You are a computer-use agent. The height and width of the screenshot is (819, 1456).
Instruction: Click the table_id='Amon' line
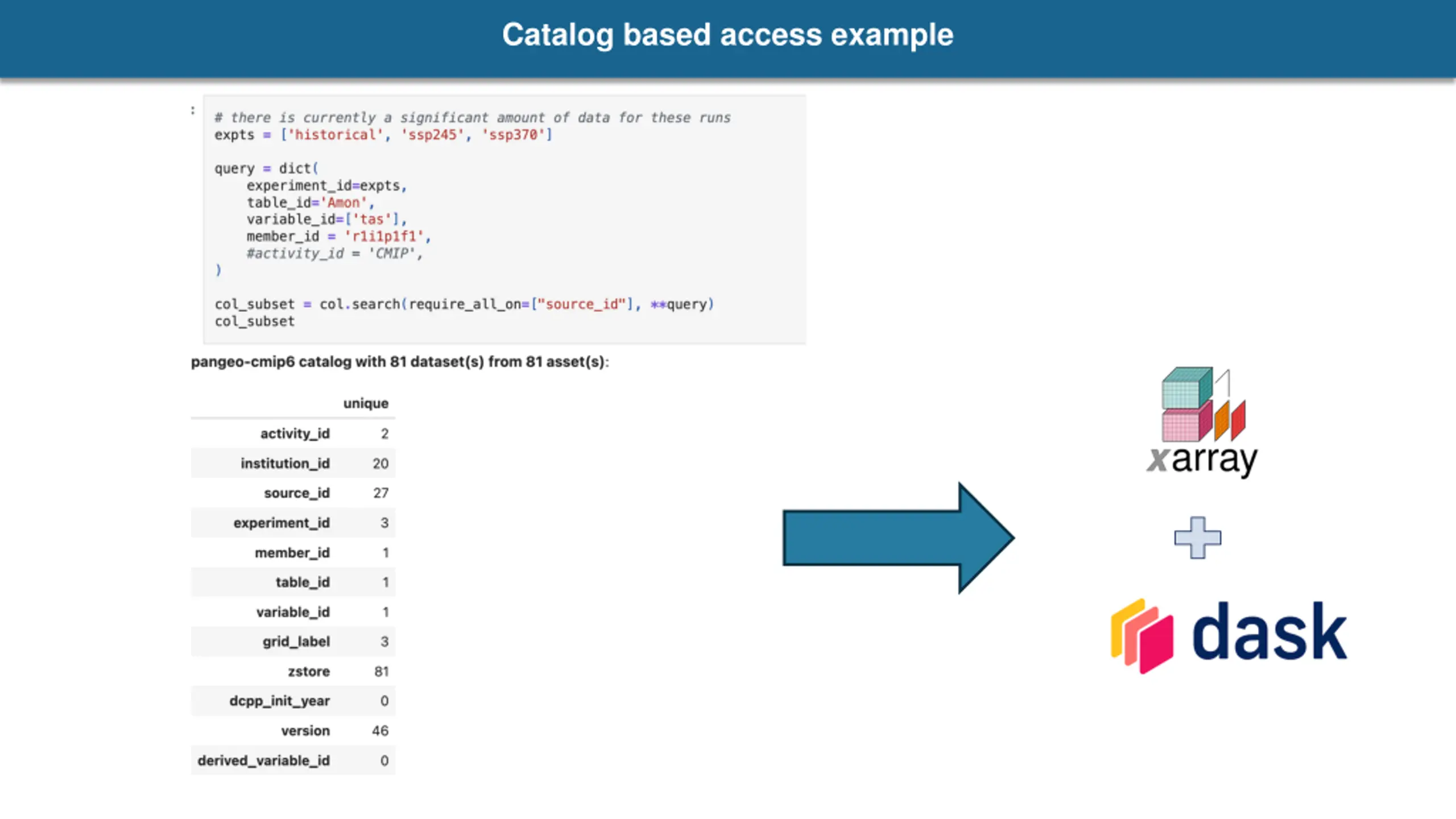click(310, 202)
